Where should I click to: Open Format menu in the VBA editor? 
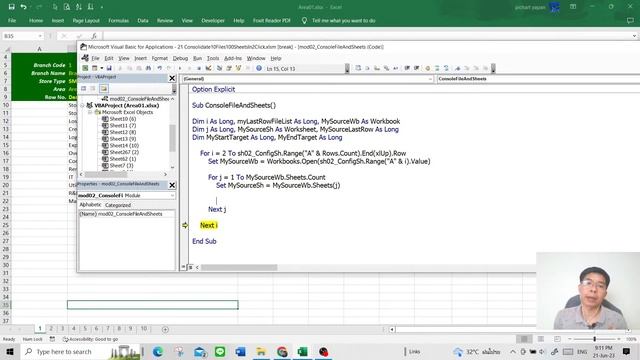160,58
